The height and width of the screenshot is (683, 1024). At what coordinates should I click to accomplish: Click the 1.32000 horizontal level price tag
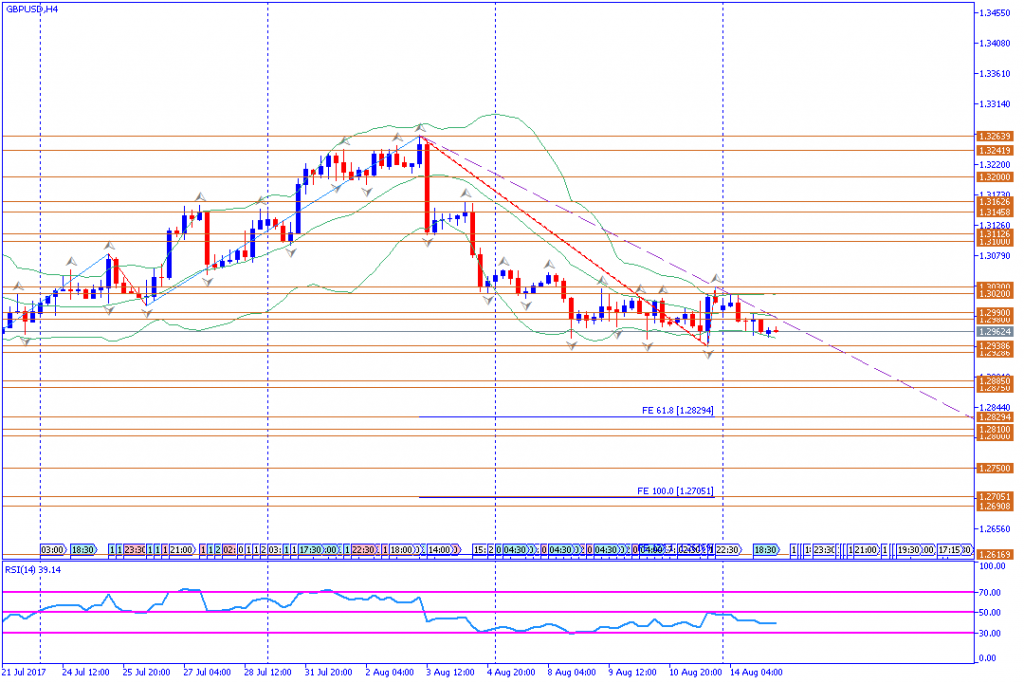click(x=995, y=177)
